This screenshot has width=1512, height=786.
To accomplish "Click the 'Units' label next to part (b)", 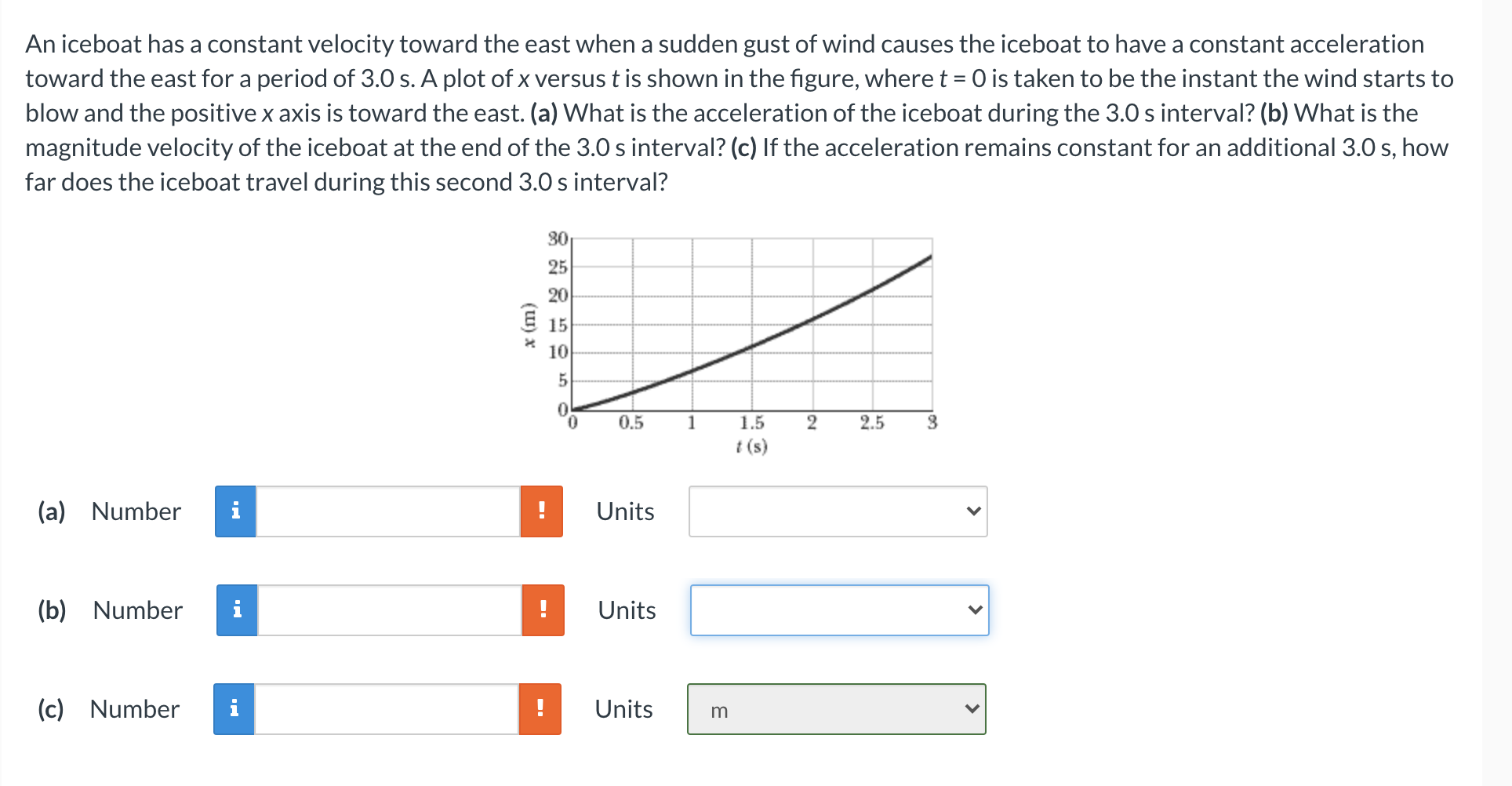I will point(626,610).
